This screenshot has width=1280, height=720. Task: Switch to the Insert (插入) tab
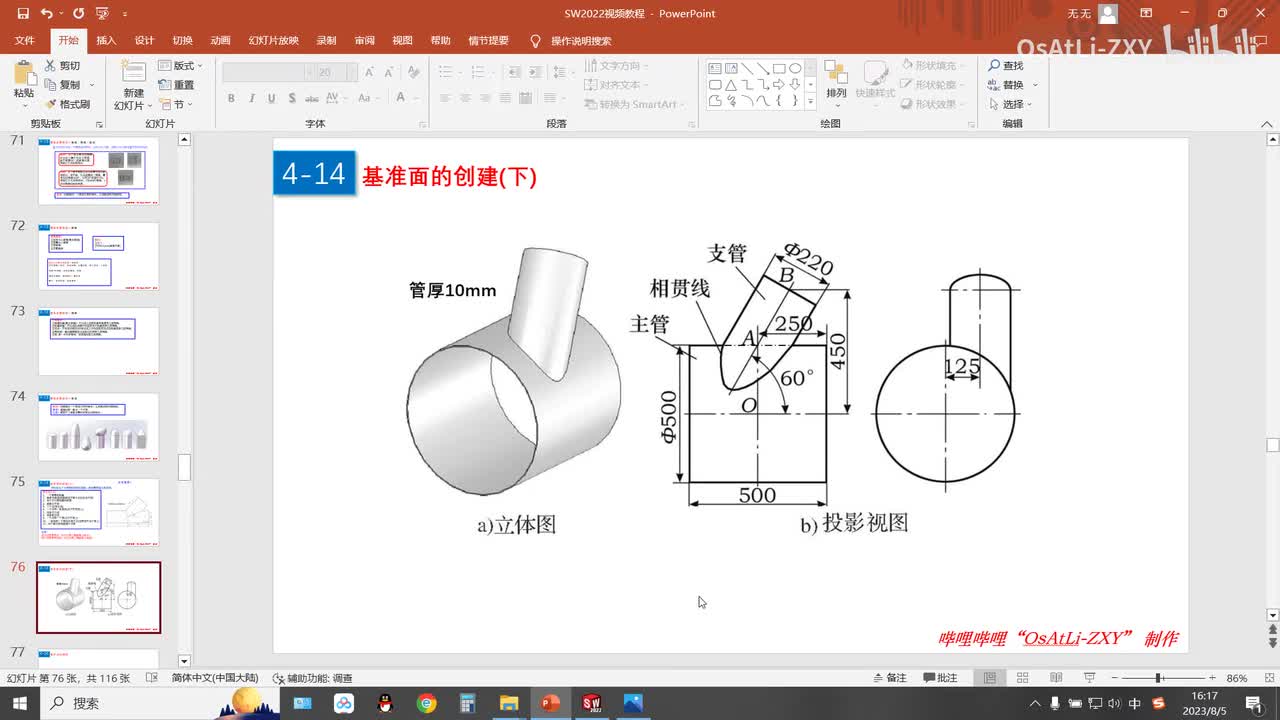coord(106,41)
